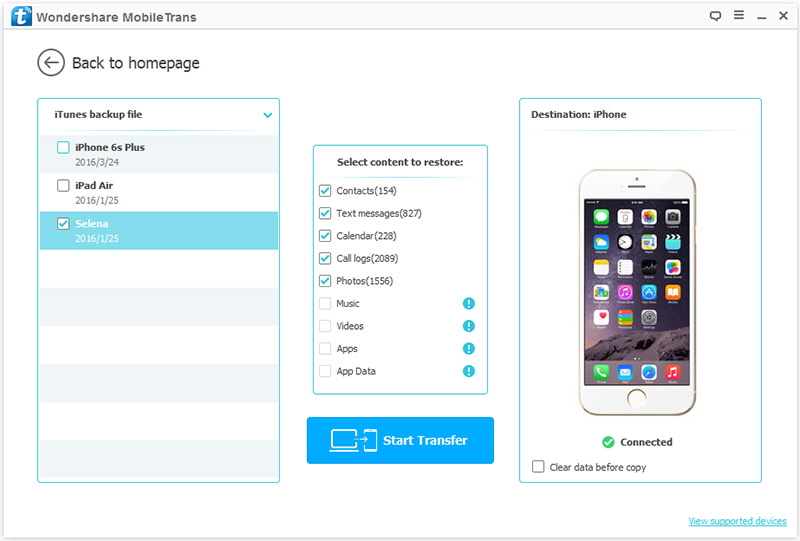The height and width of the screenshot is (541, 800).
Task: Tick the Videos checkbox
Action: tap(325, 326)
